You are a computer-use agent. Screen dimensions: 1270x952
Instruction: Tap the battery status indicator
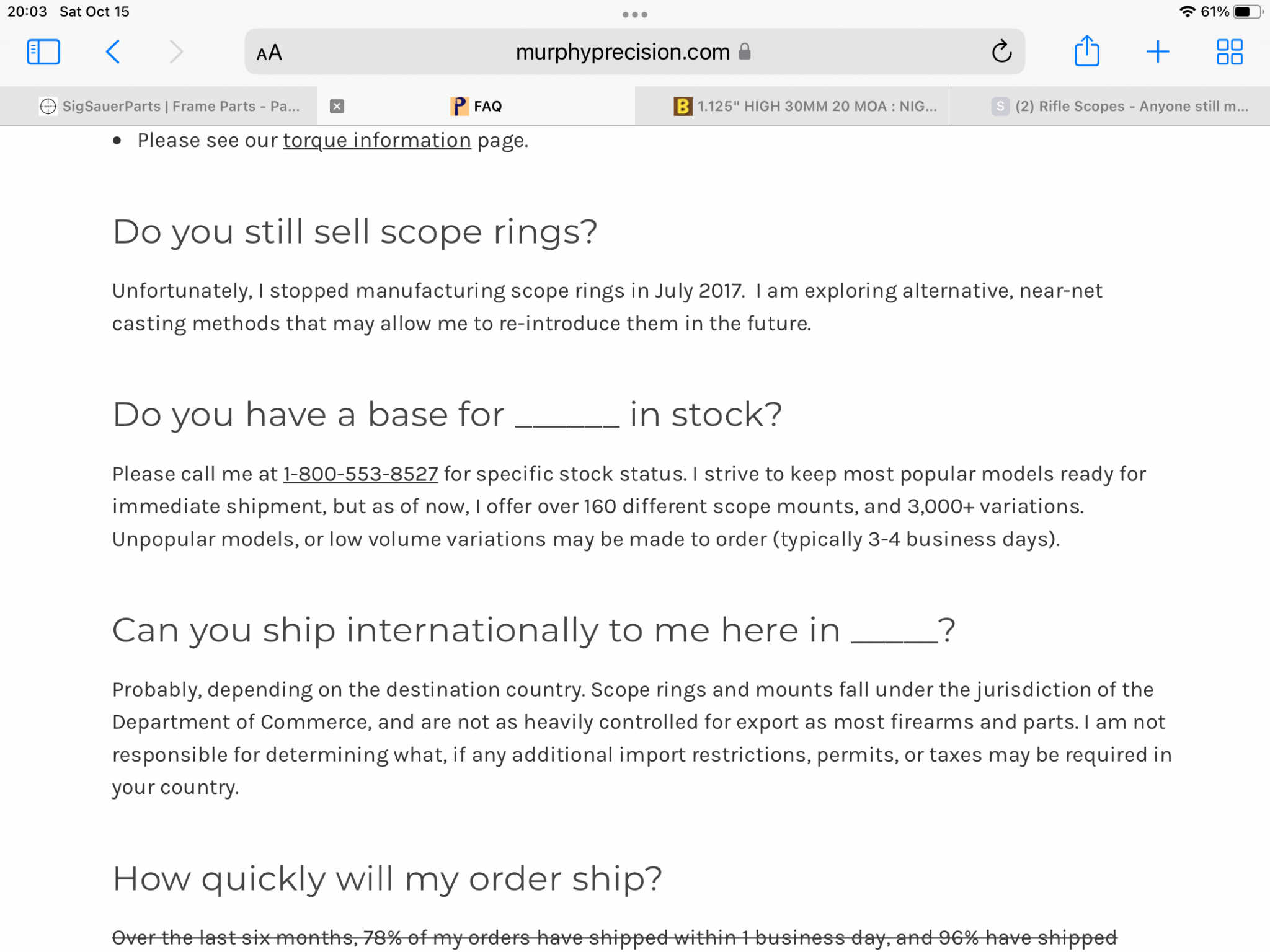click(x=1247, y=12)
